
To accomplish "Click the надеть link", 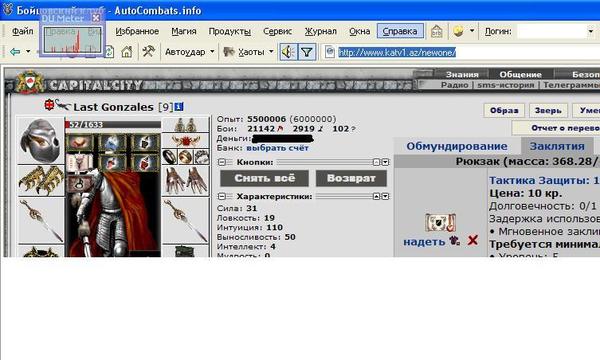I will [424, 241].
